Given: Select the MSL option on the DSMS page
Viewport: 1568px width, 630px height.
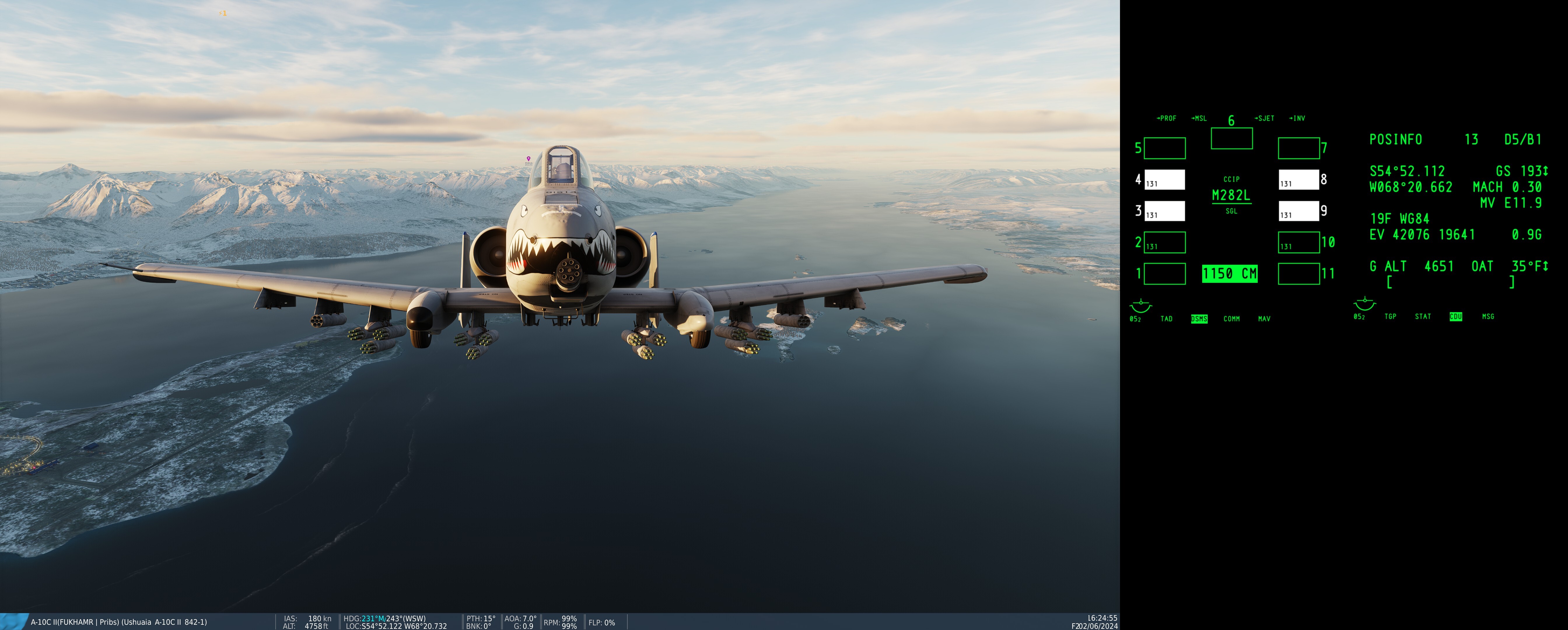Looking at the screenshot, I should (x=1199, y=118).
